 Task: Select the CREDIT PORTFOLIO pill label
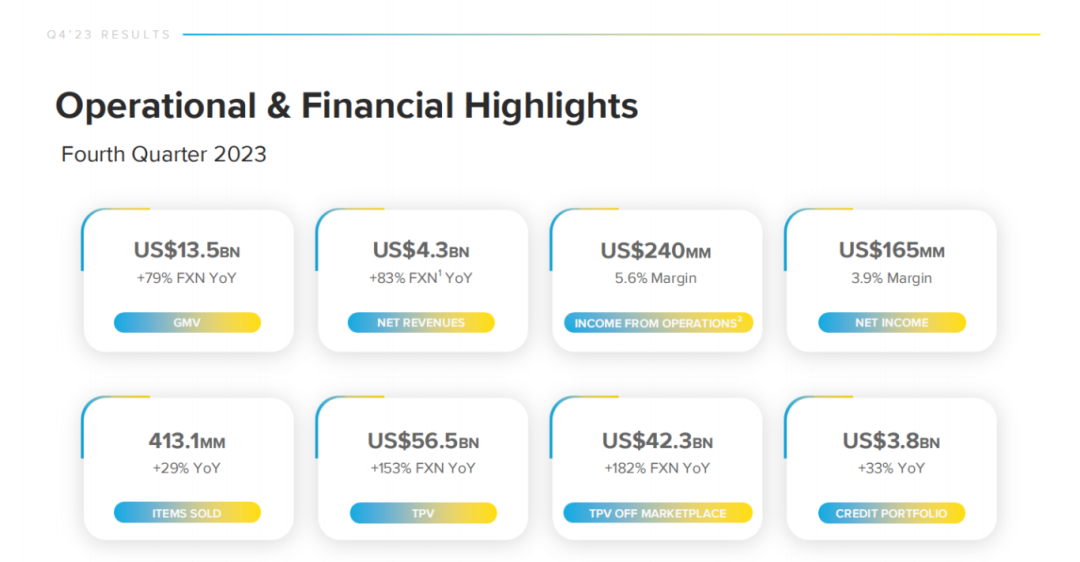pyautogui.click(x=891, y=512)
